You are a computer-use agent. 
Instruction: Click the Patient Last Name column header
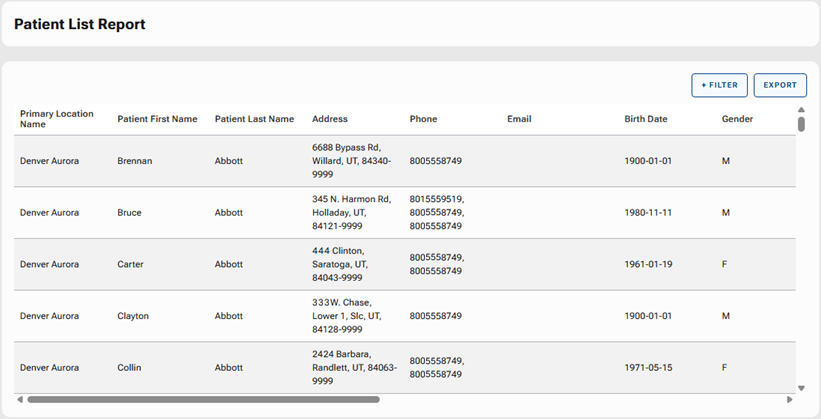254,119
